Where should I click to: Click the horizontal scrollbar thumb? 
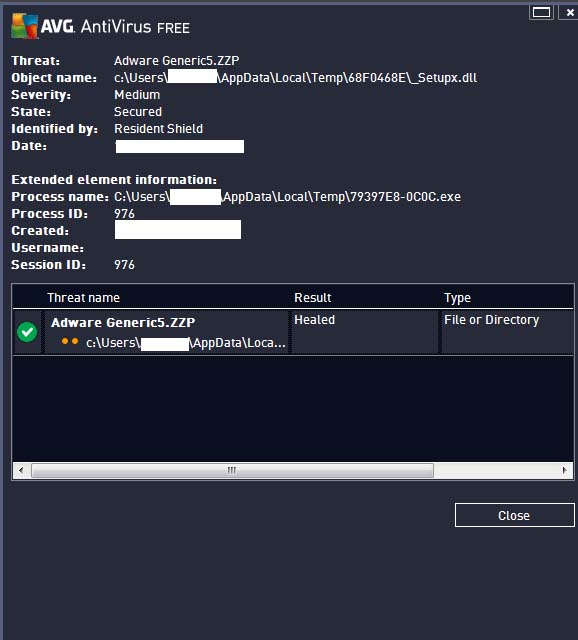coord(232,470)
